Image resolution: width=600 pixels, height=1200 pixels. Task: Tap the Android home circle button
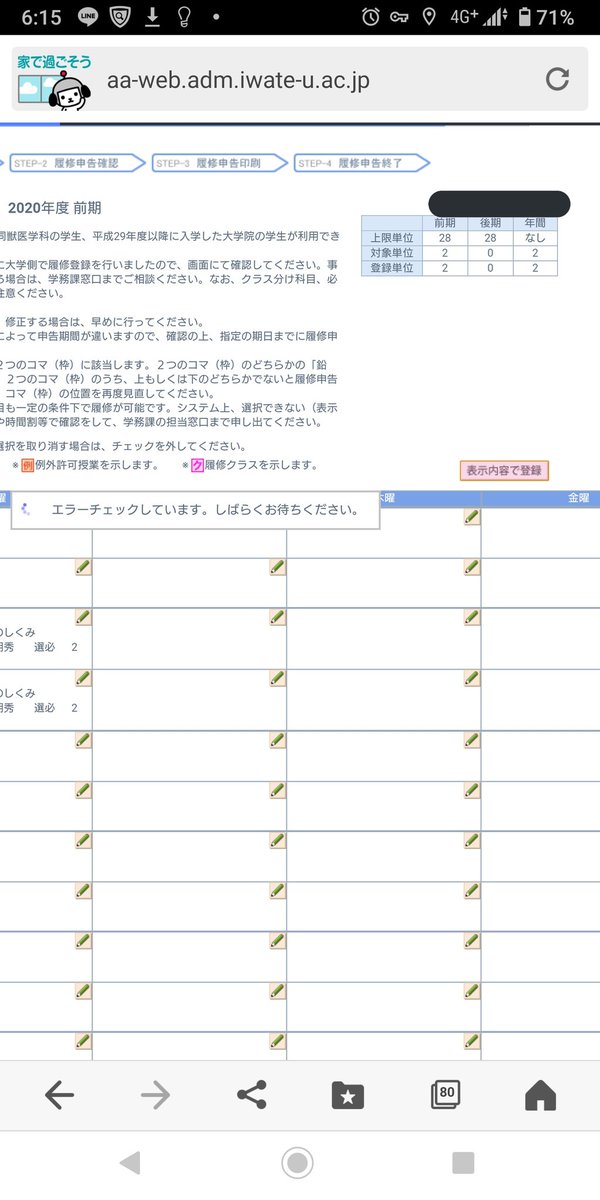coord(297,1162)
